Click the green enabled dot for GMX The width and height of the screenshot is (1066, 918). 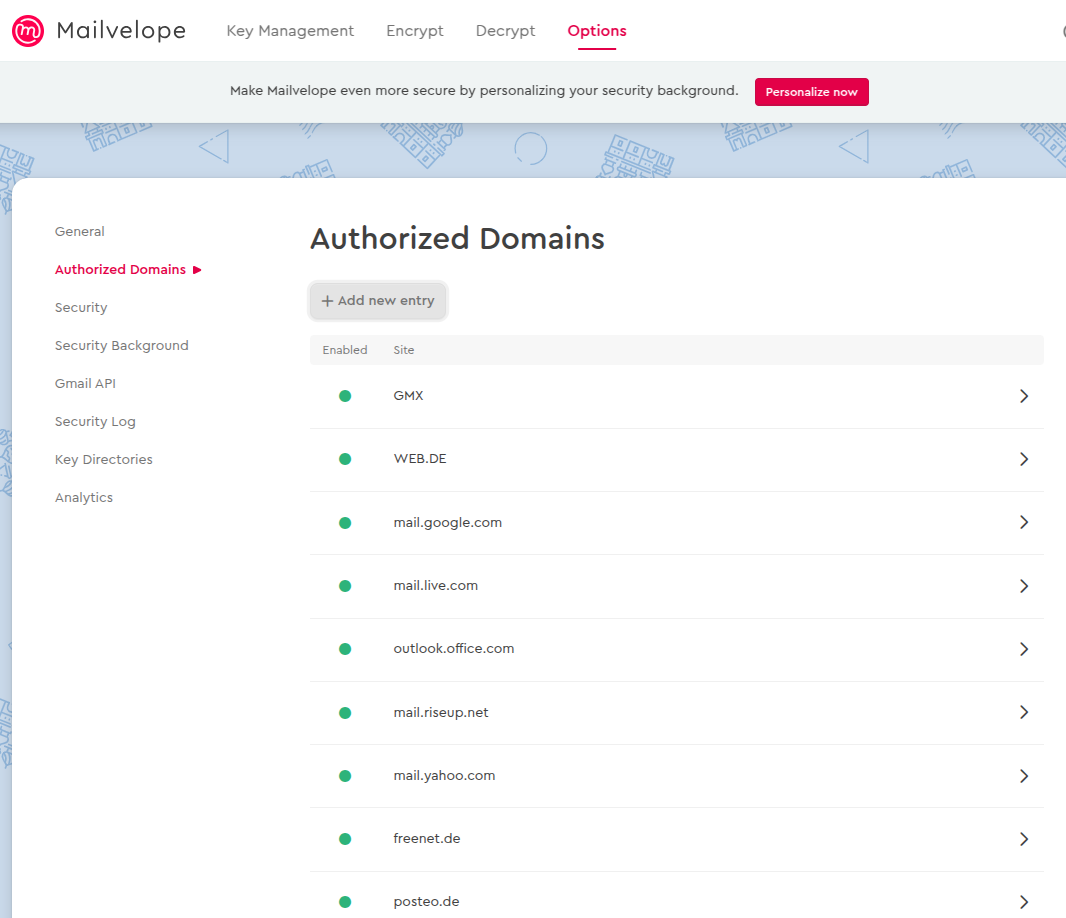pos(345,396)
